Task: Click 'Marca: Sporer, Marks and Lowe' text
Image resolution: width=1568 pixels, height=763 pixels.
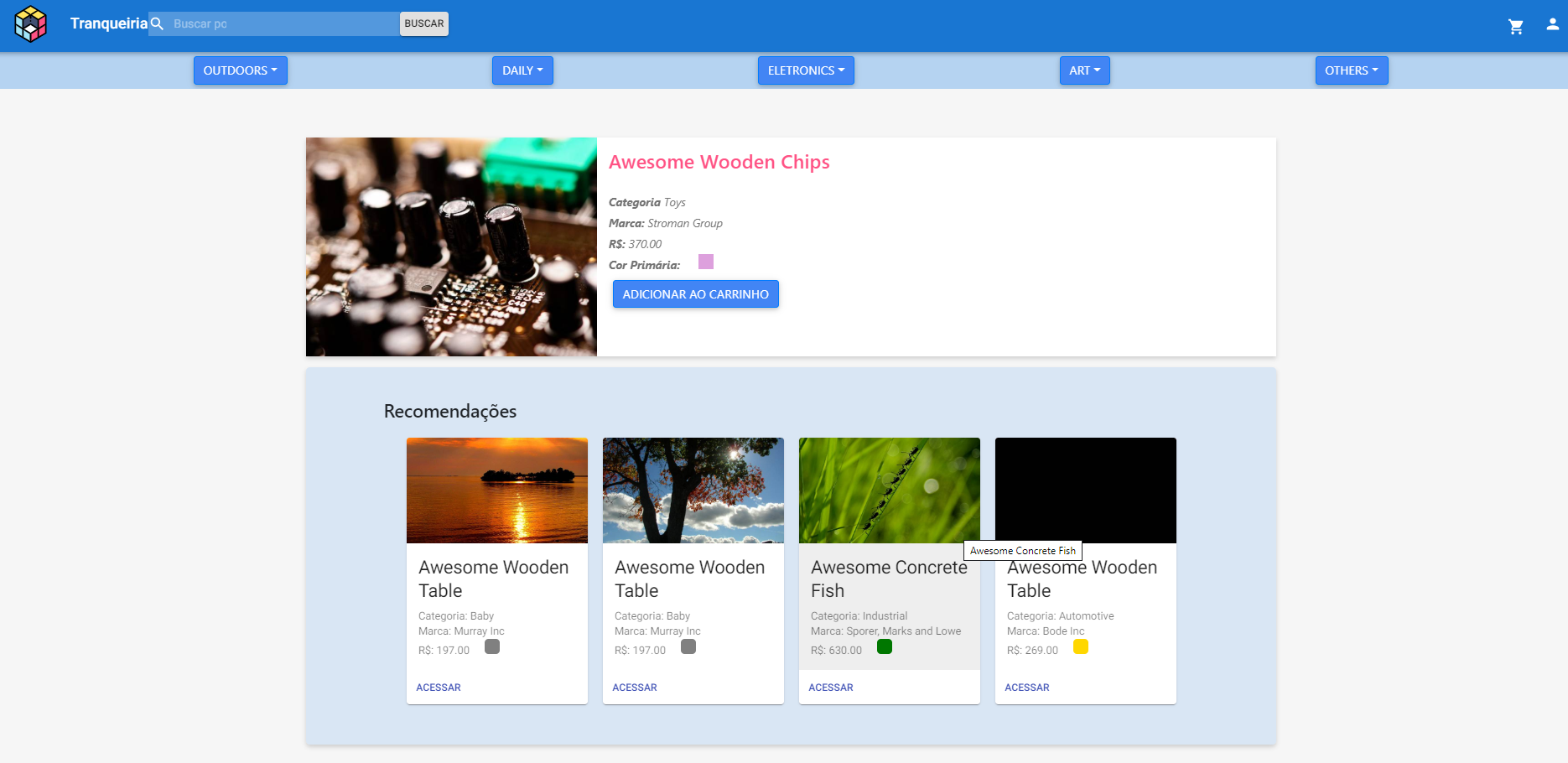Action: (886, 631)
